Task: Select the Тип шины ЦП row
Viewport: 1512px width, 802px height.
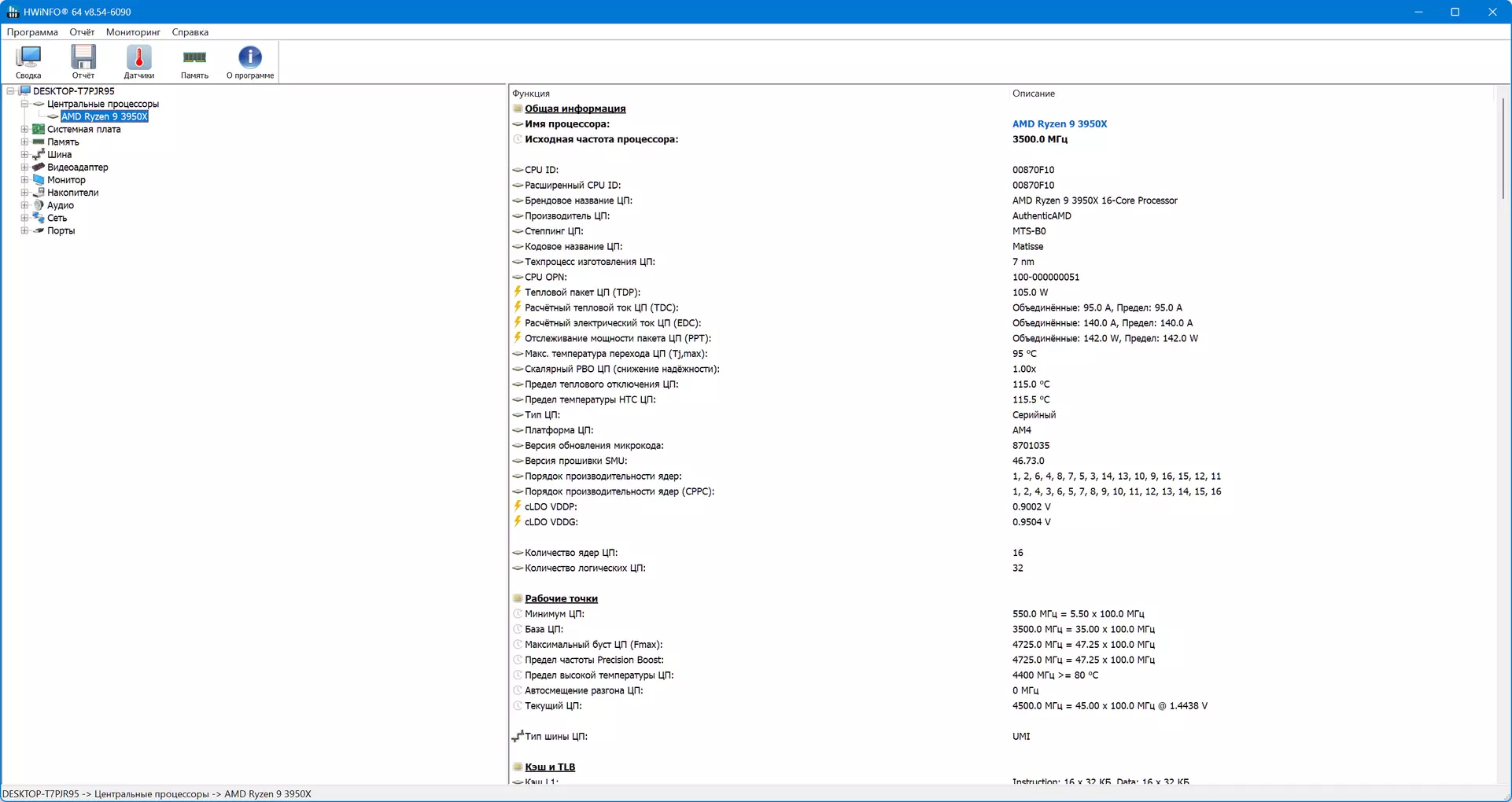Action: [x=1001, y=737]
